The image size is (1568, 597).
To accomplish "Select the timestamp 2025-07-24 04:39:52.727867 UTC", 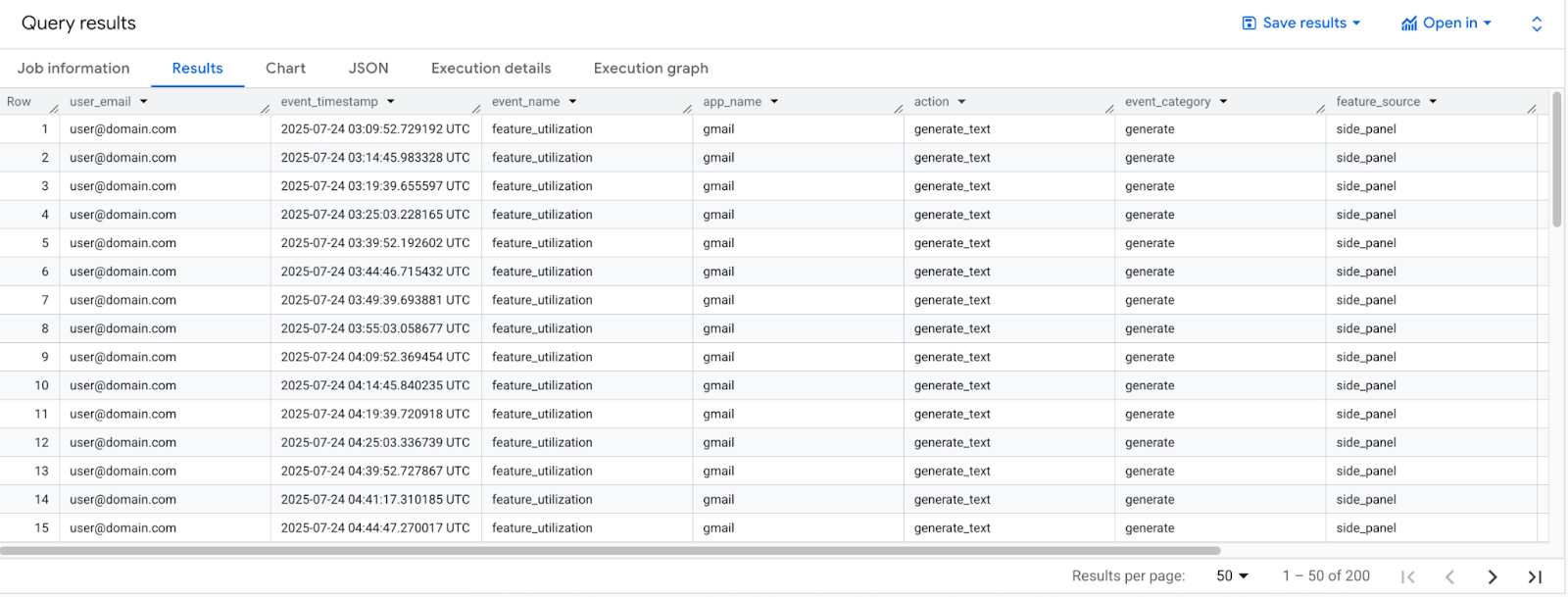I will tap(375, 471).
